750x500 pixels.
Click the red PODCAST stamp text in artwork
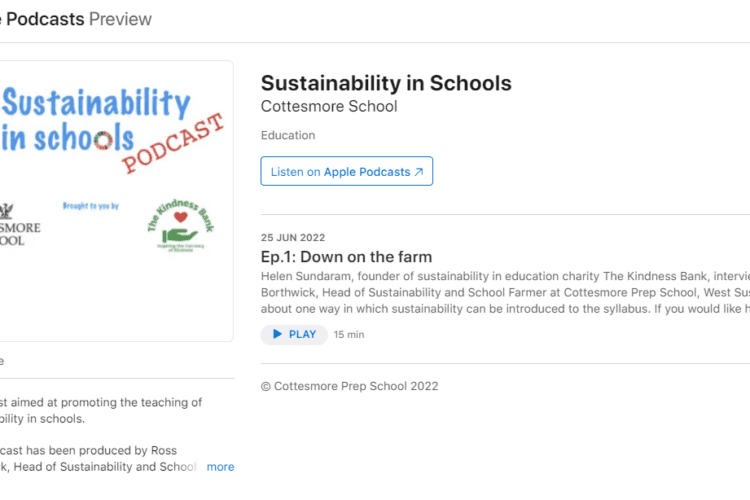173,144
